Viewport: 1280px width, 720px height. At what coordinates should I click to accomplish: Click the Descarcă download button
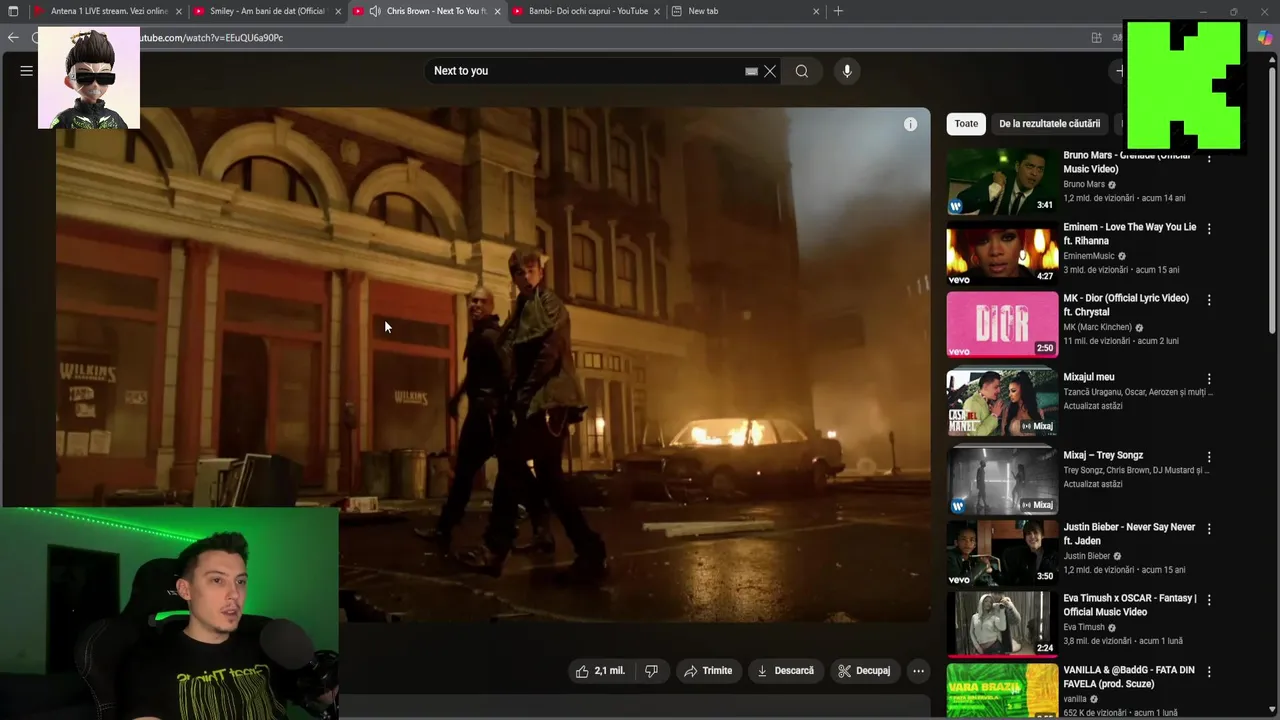click(785, 671)
